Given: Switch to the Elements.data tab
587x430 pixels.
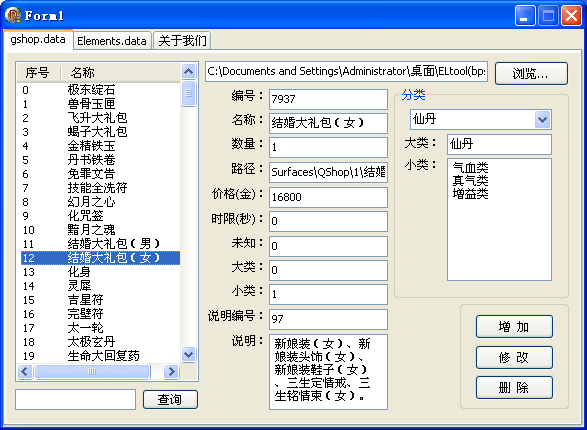Looking at the screenshot, I should pyautogui.click(x=112, y=40).
